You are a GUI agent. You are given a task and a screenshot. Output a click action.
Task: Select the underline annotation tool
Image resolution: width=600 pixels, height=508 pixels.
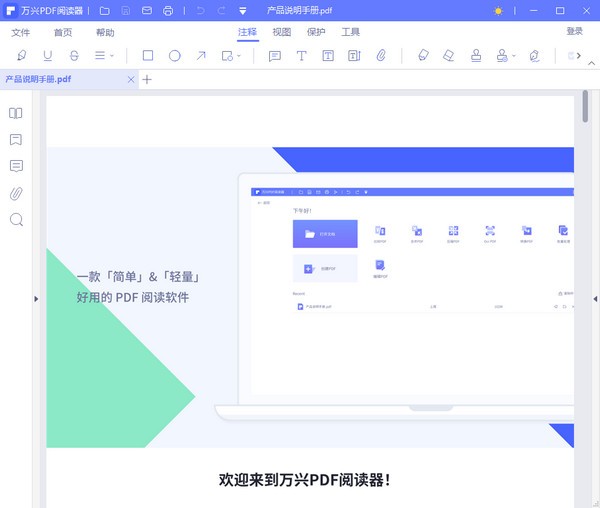(x=47, y=56)
